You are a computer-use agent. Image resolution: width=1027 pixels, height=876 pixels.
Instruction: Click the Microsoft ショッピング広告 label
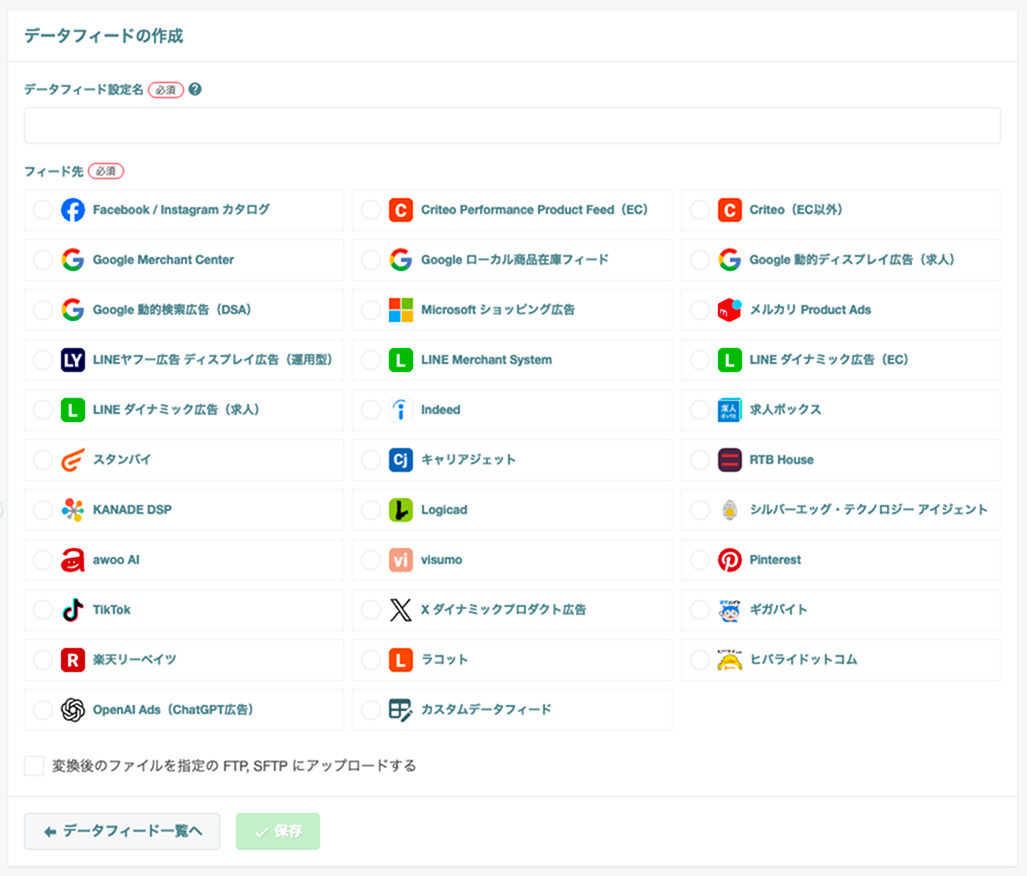498,310
